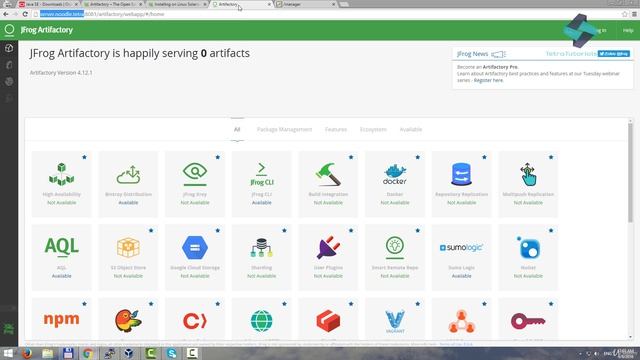
Task: Click the Builds globe icon in sidebar
Action: coord(9,82)
